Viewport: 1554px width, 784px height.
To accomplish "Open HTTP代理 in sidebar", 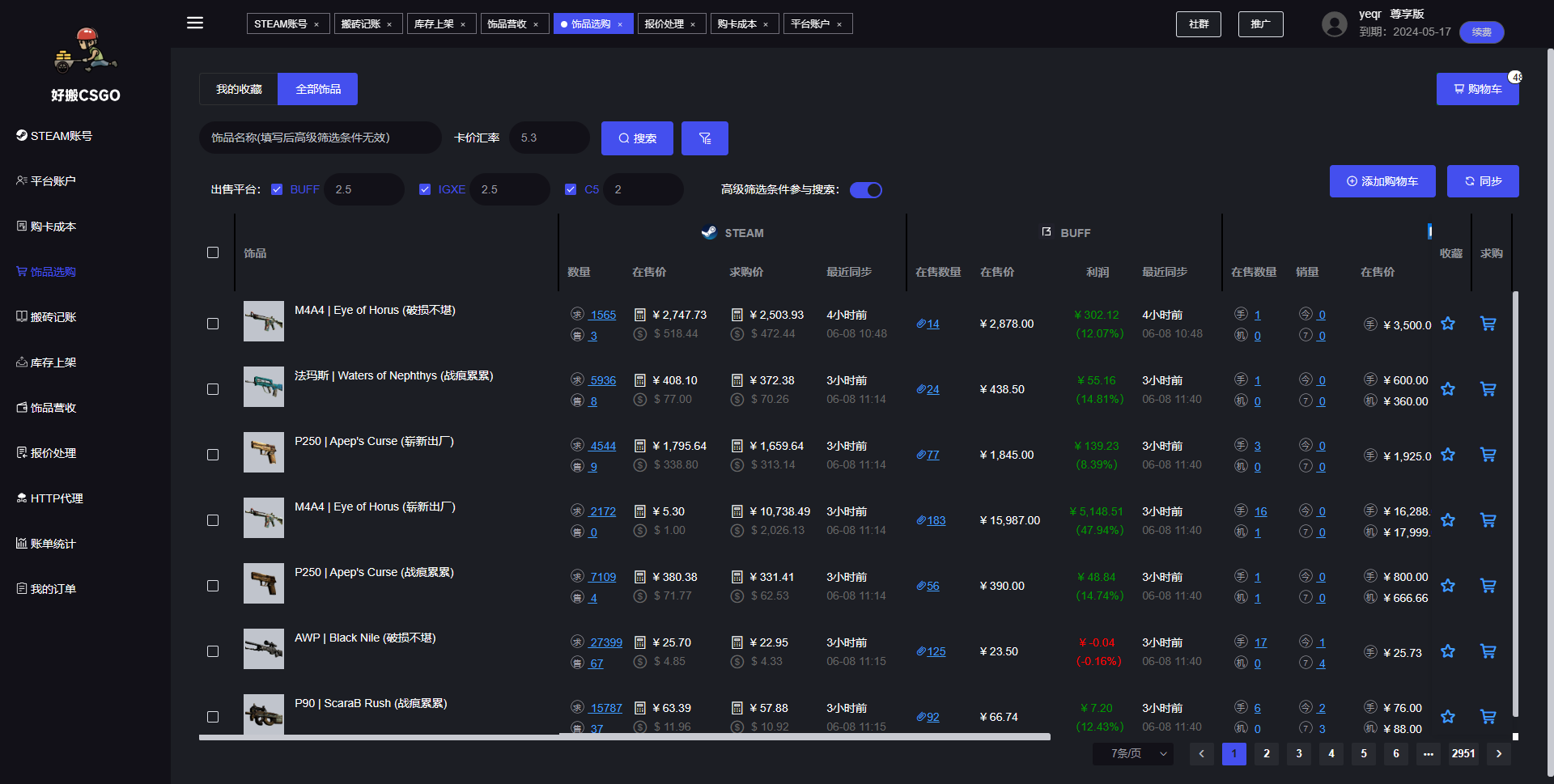I will [50, 498].
